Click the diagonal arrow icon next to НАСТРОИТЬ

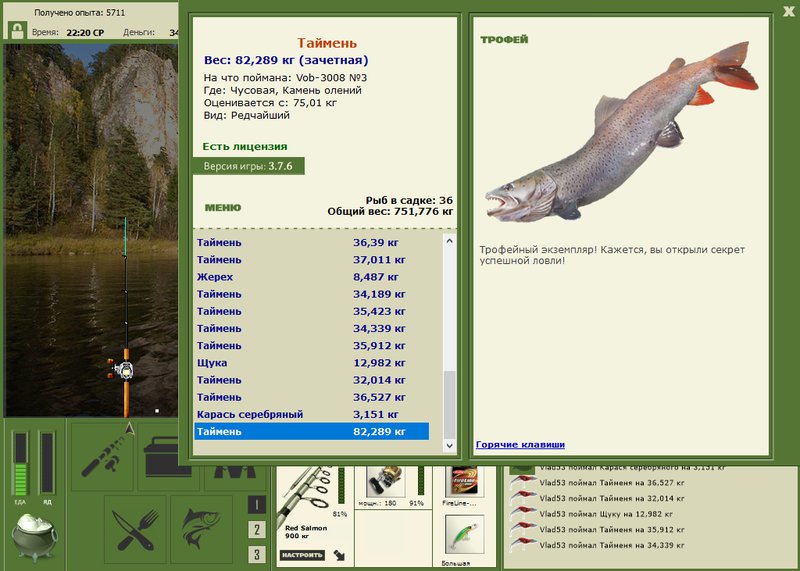click(339, 555)
